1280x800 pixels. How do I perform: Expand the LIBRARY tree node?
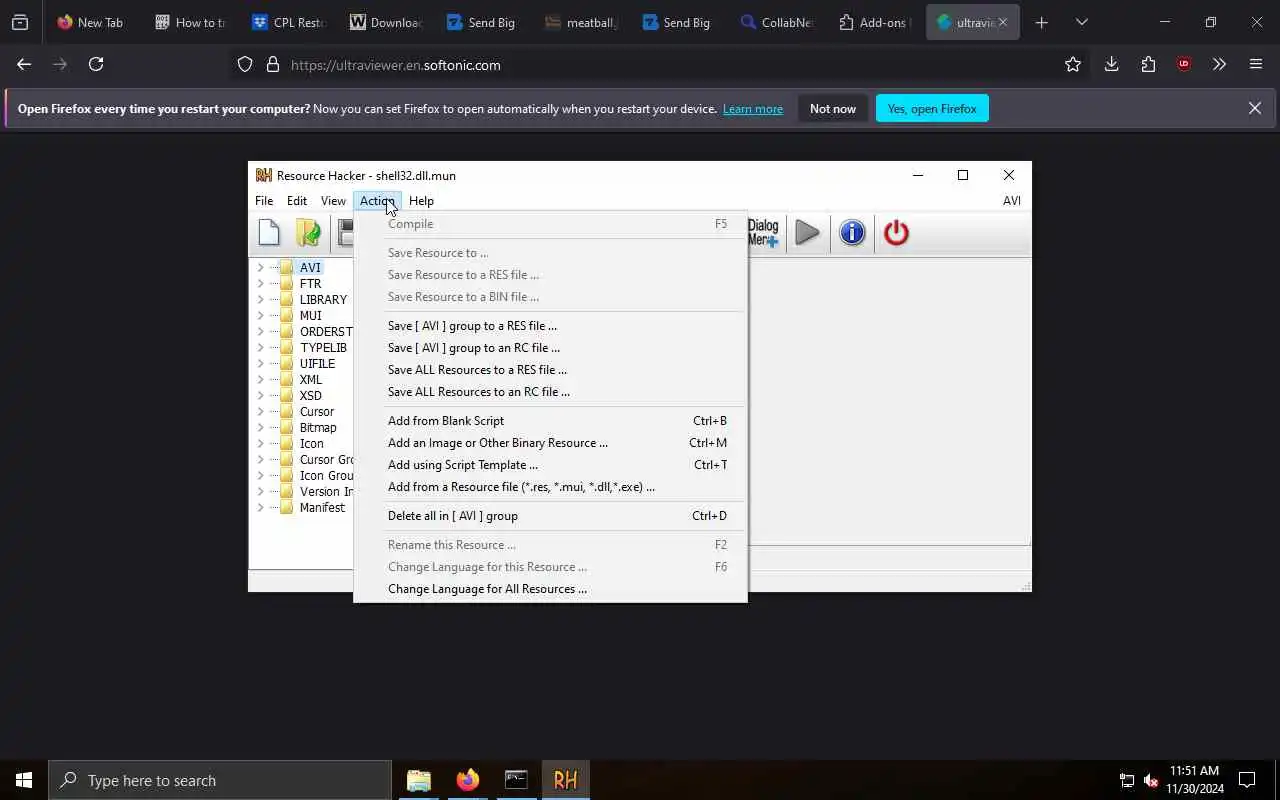pos(260,300)
